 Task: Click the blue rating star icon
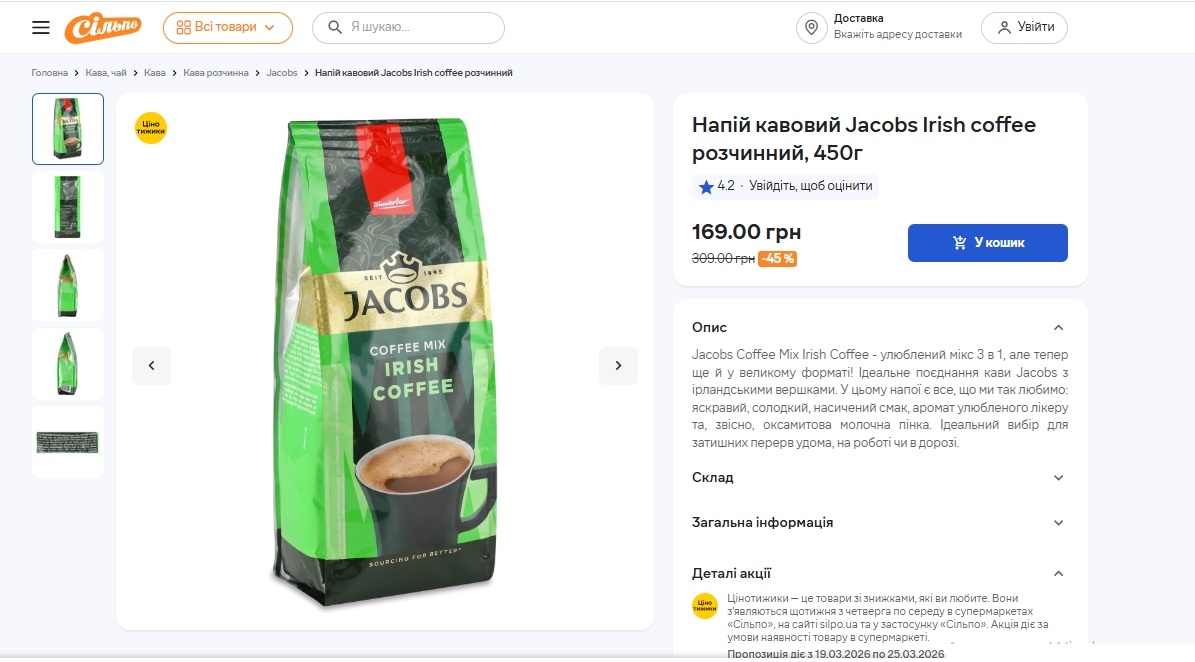pos(706,187)
